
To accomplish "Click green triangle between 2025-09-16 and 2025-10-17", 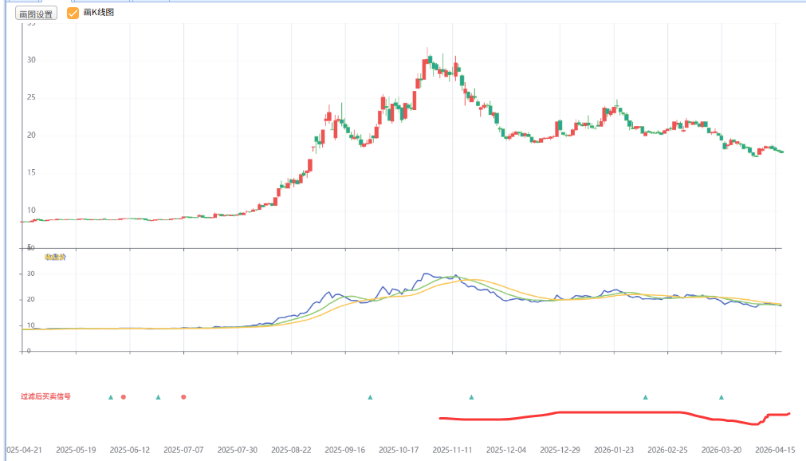I will (x=370, y=397).
